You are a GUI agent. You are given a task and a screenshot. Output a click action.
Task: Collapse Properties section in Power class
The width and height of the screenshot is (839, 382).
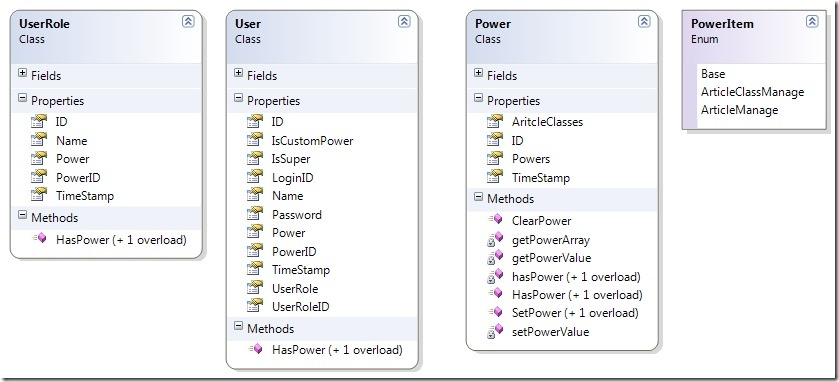pyautogui.click(x=478, y=98)
